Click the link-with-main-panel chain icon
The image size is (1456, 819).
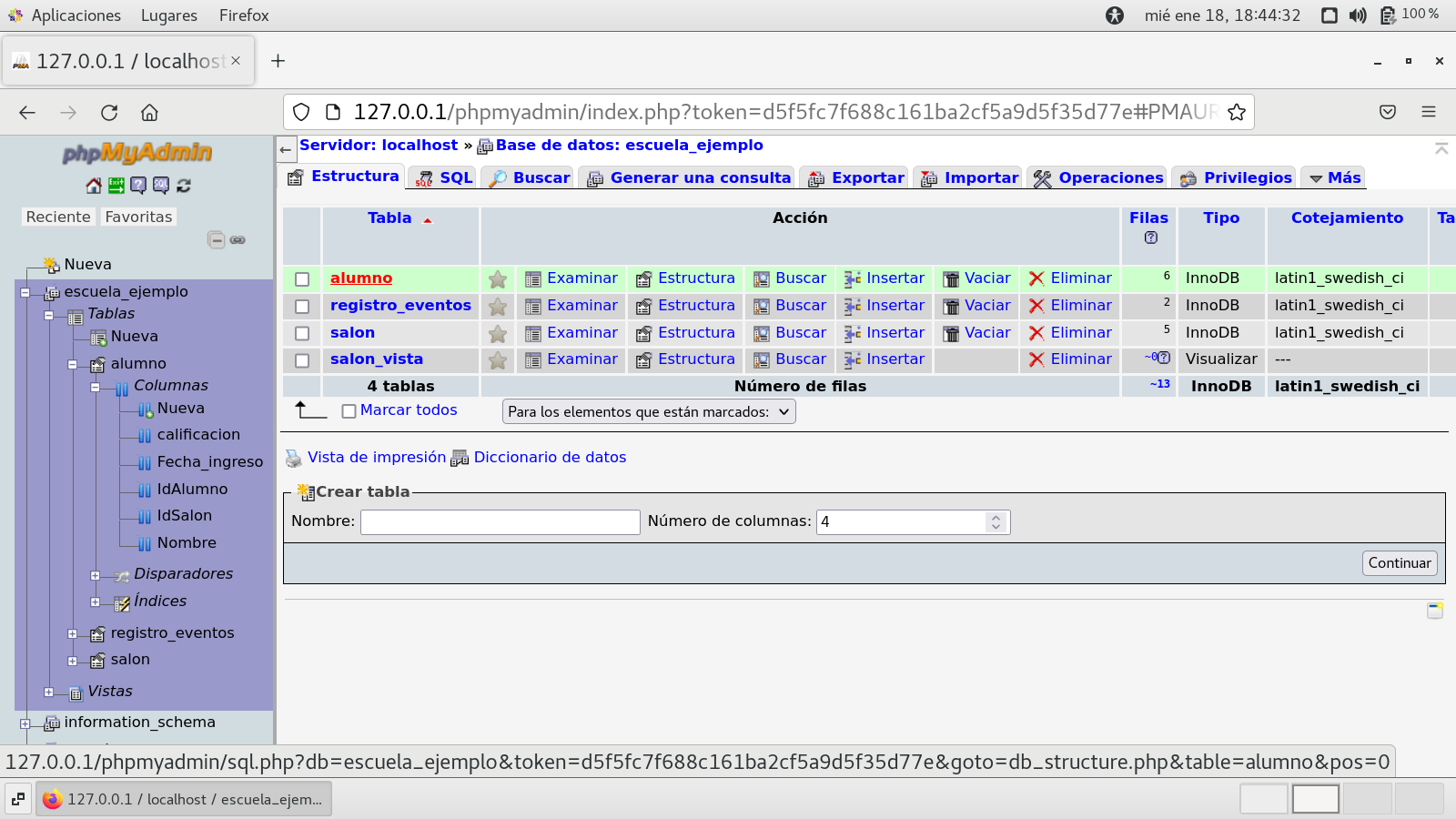238,240
